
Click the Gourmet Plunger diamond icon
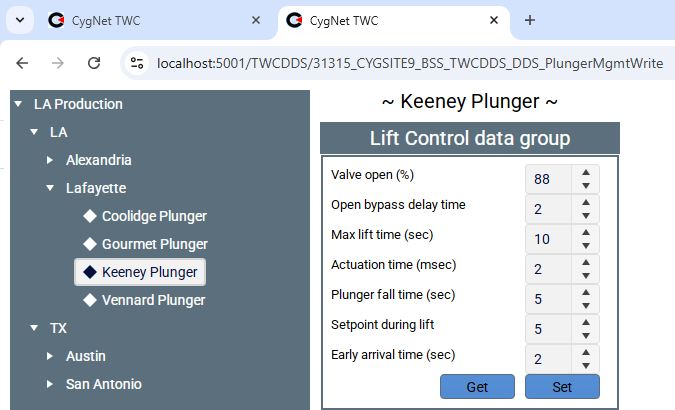tap(90, 244)
